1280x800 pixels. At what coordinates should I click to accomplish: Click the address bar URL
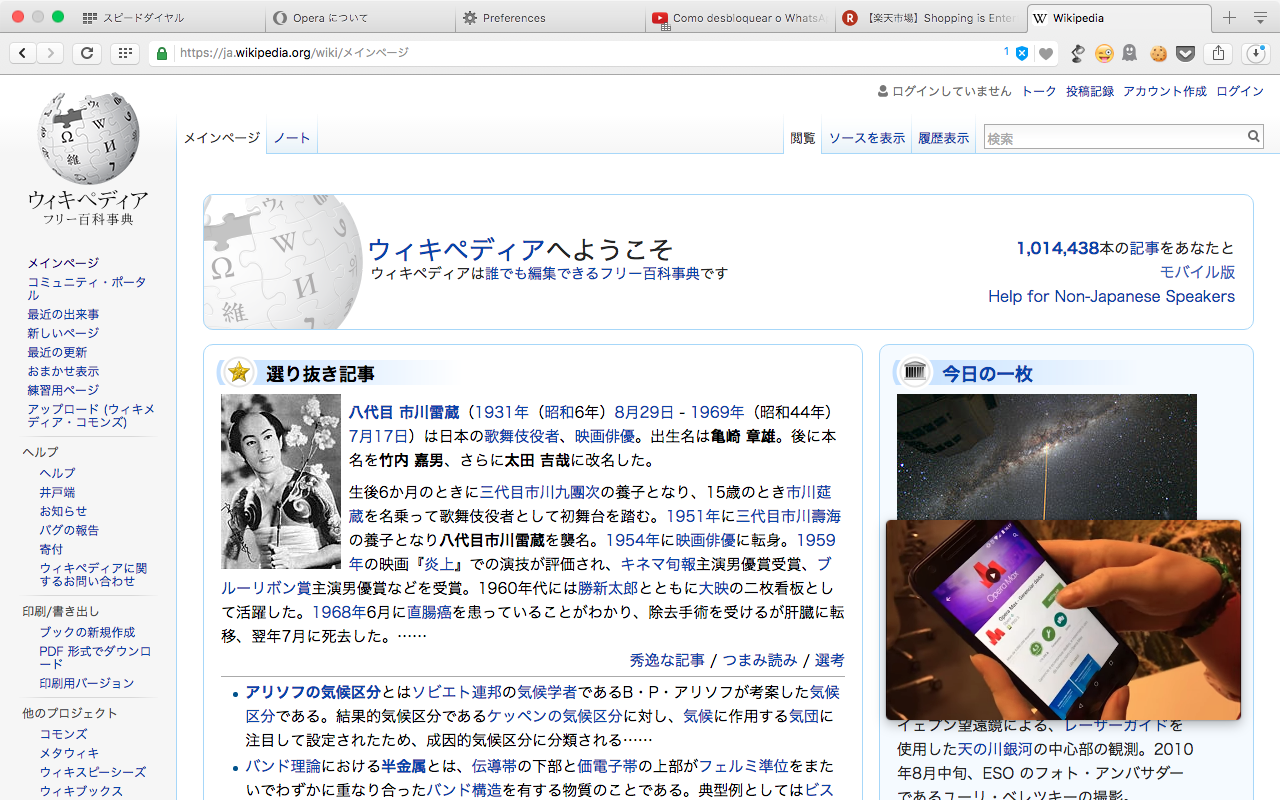tap(294, 53)
